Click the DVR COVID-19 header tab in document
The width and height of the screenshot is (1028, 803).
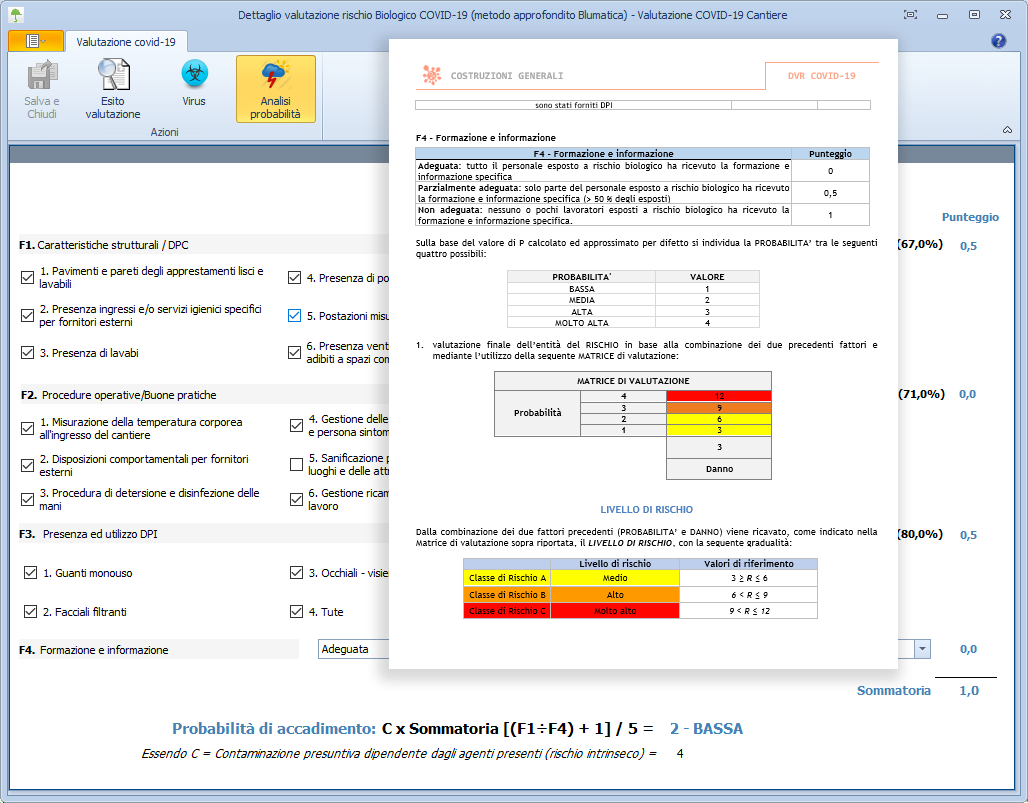(821, 76)
